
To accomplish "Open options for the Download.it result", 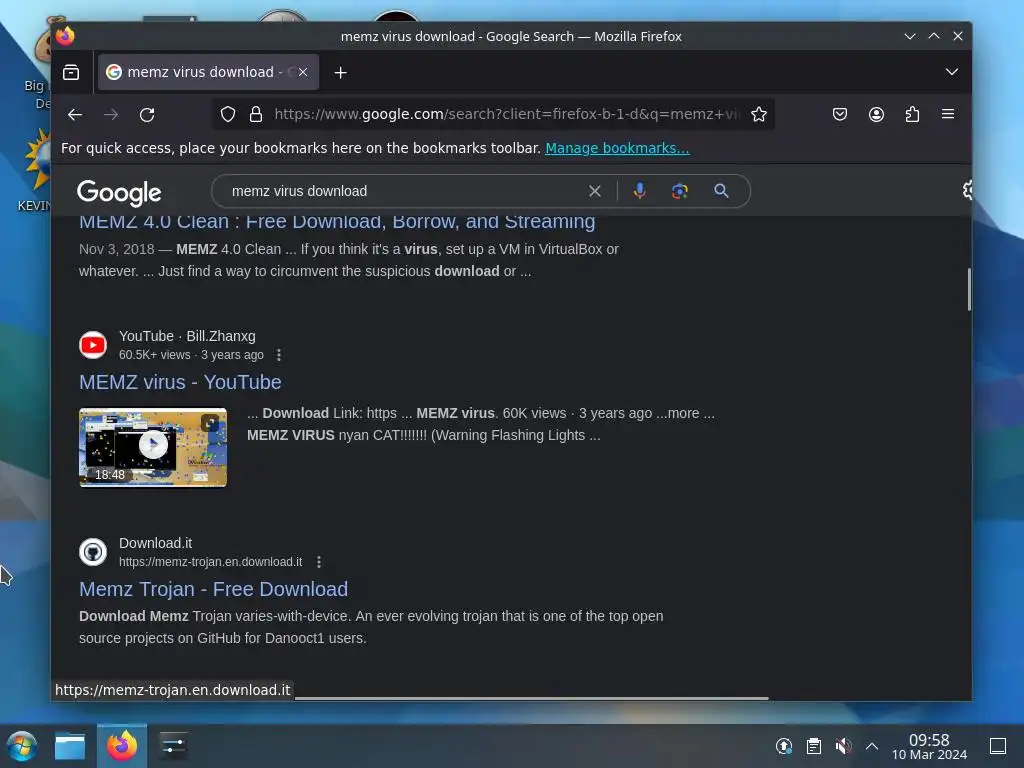I will (x=319, y=562).
